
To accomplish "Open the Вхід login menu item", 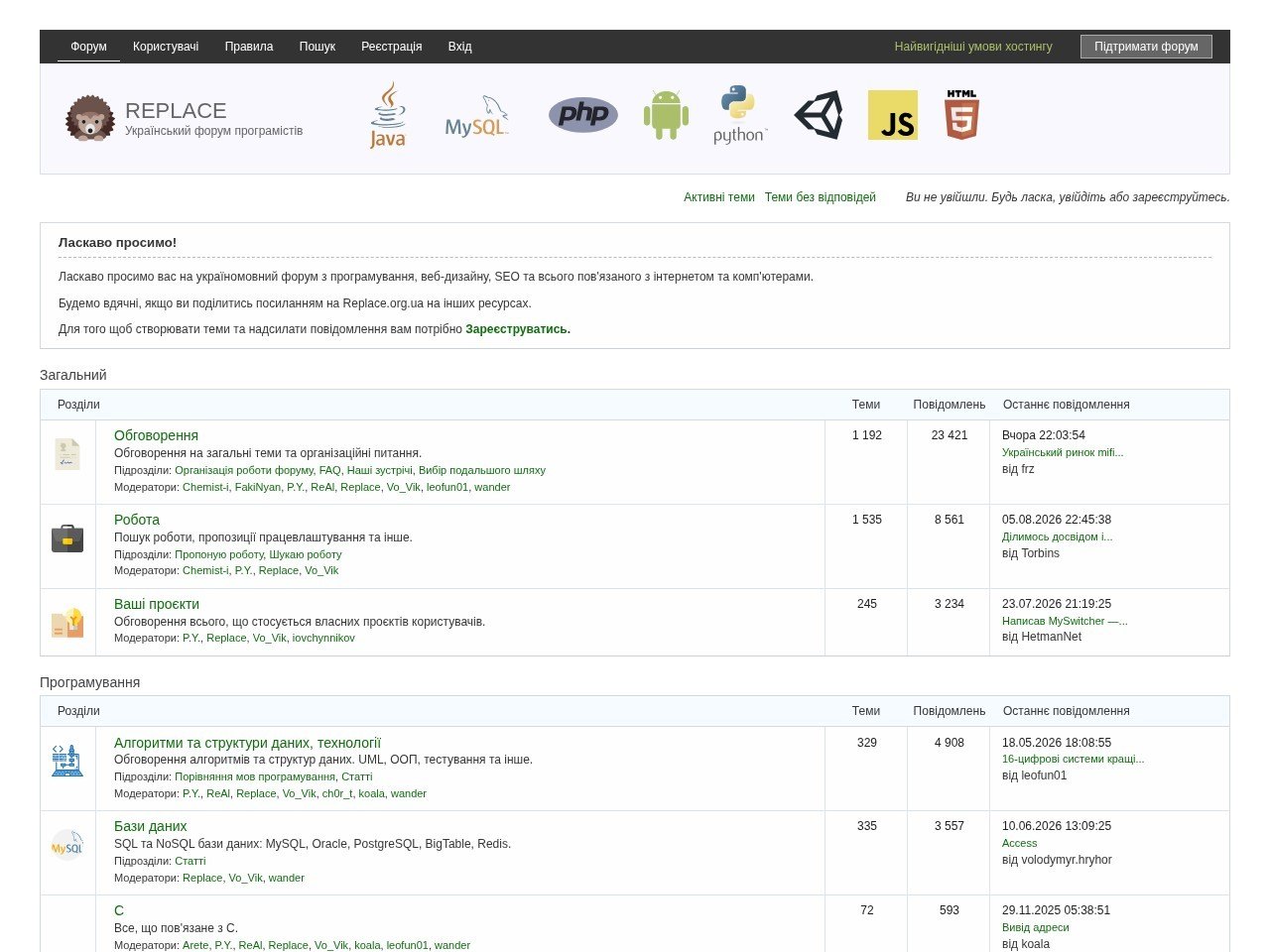I will (x=459, y=47).
